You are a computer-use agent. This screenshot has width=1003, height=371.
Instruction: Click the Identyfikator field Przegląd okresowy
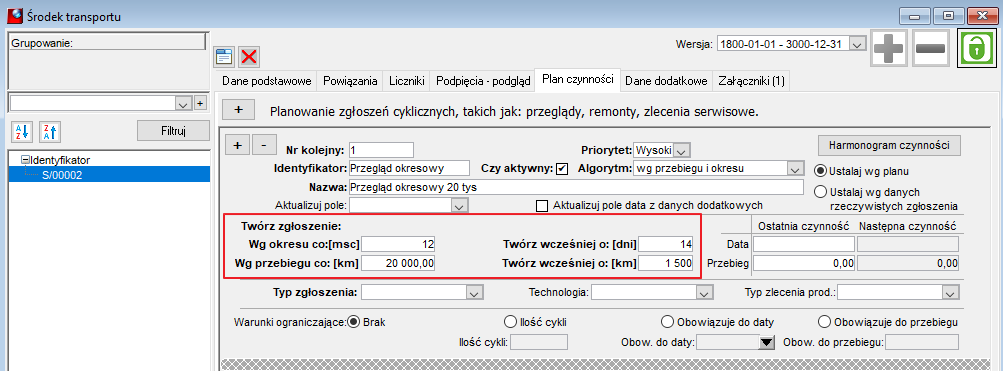[409, 168]
